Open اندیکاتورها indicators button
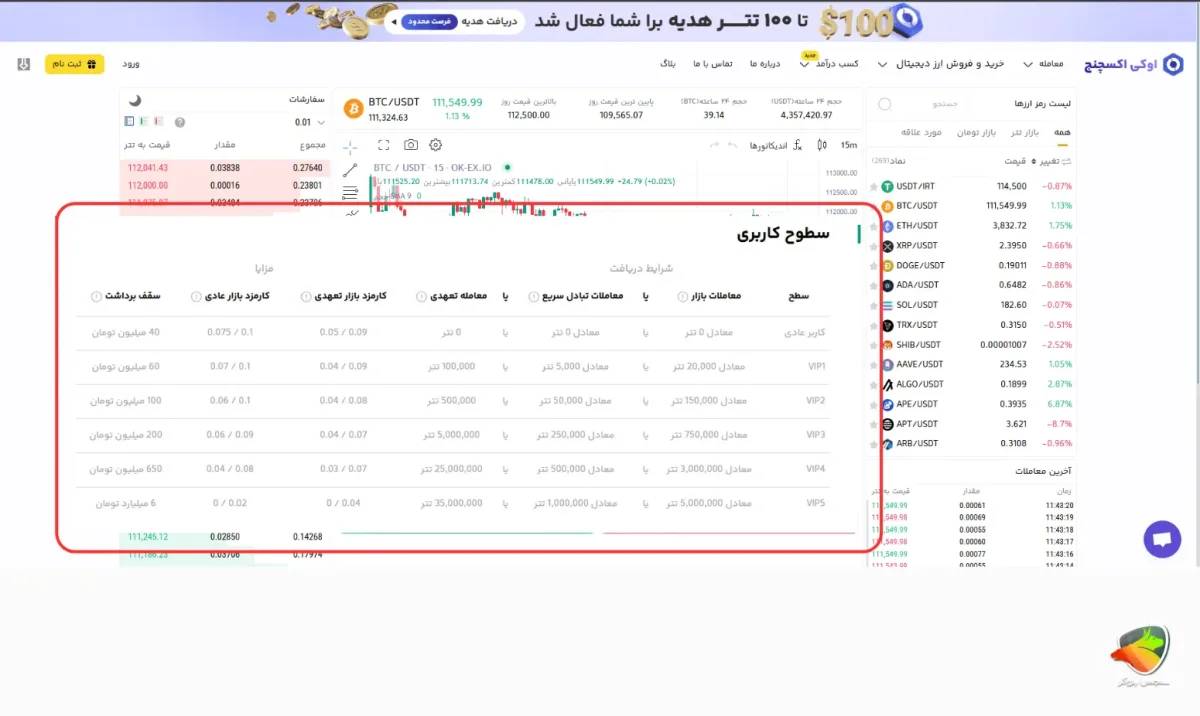The width and height of the screenshot is (1200, 716). (768, 145)
